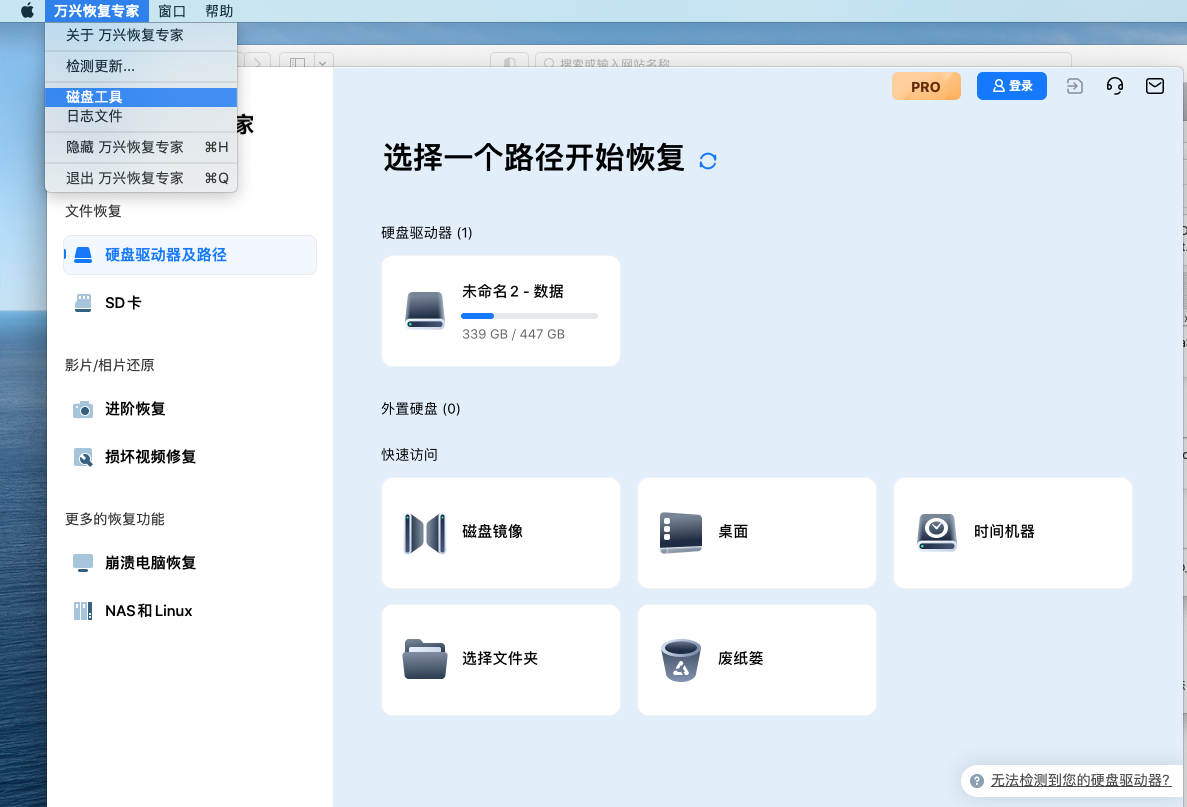Open the 磁盘镜像 quick access card
This screenshot has width=1187, height=807.
pos(500,532)
